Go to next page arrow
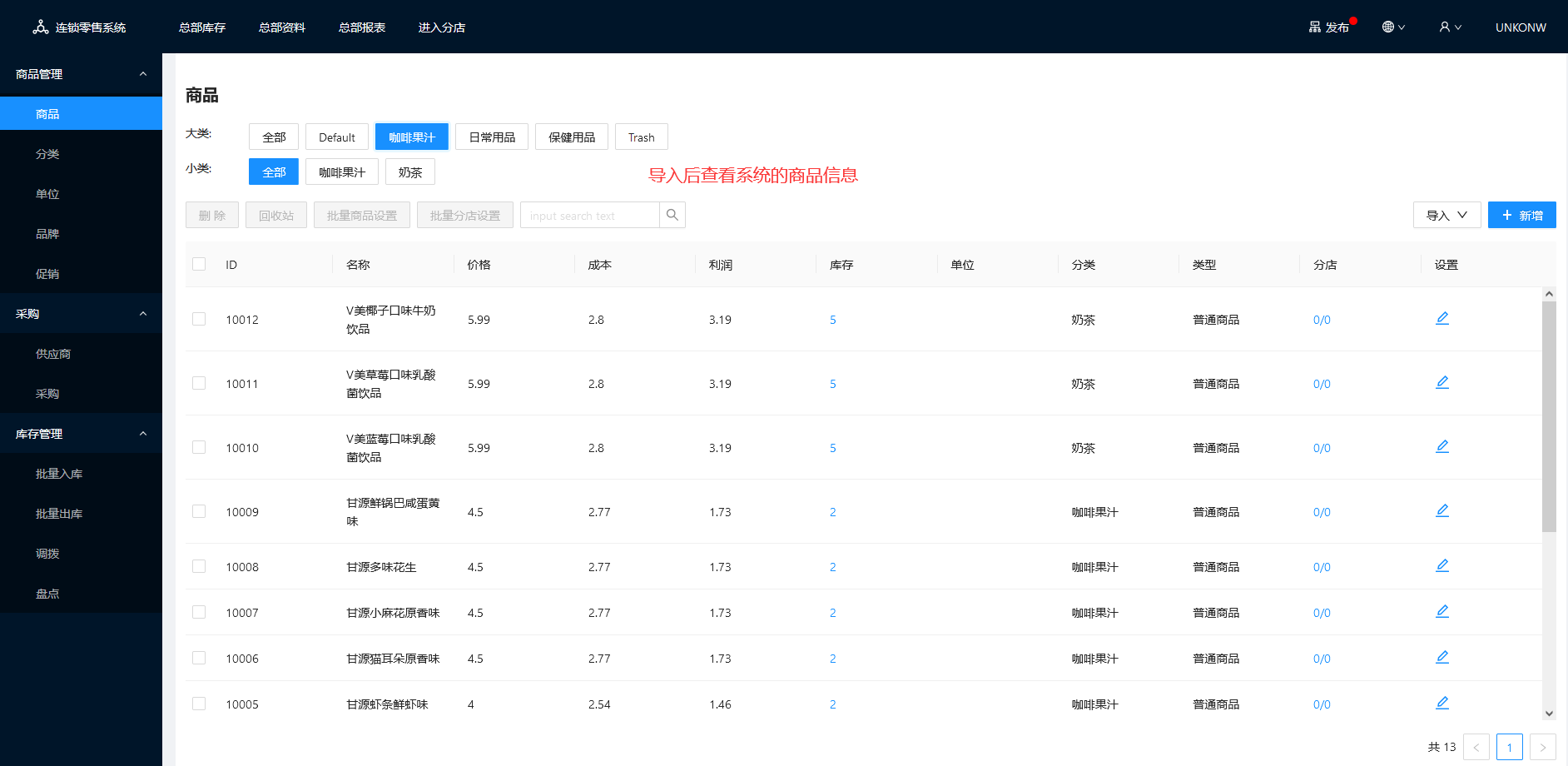This screenshot has height=766, width=1568. 1543,747
